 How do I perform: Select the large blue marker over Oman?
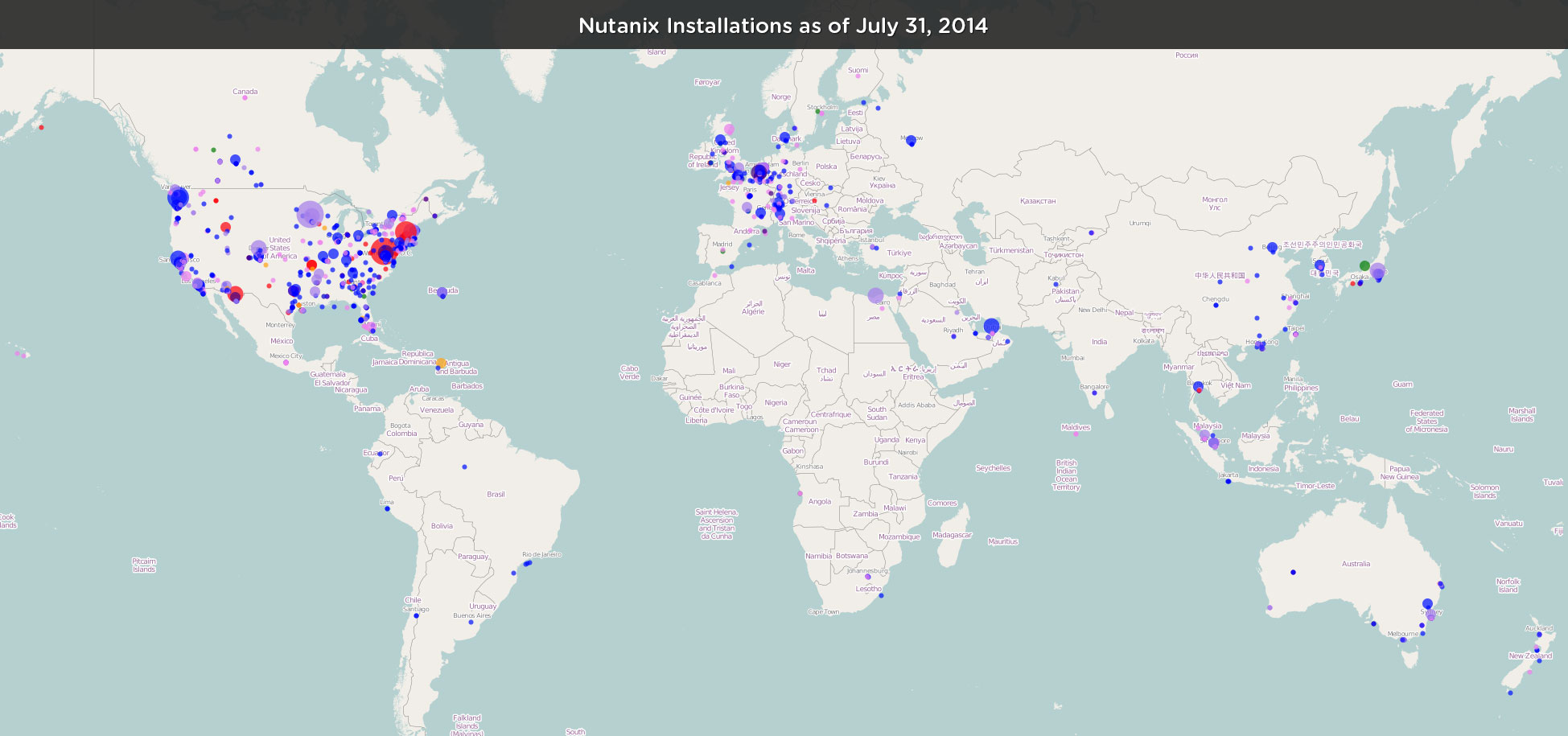(991, 326)
